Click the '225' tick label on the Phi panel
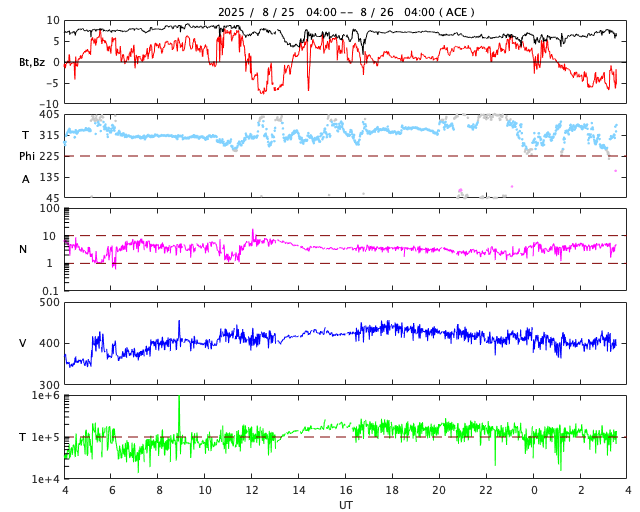 point(49,156)
